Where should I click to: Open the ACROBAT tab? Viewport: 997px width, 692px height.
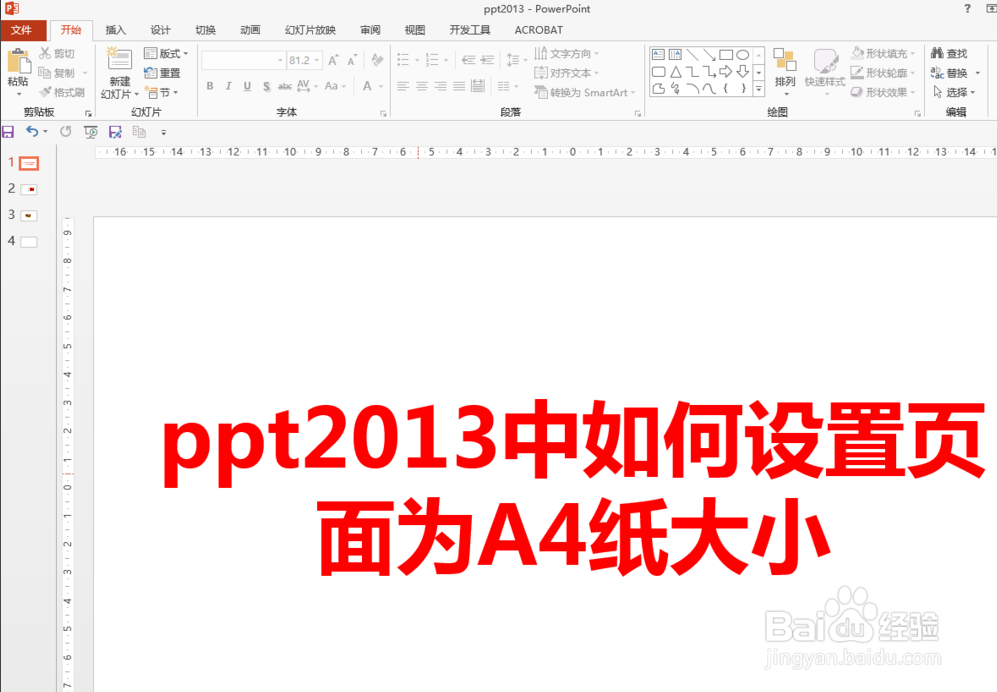pos(539,30)
